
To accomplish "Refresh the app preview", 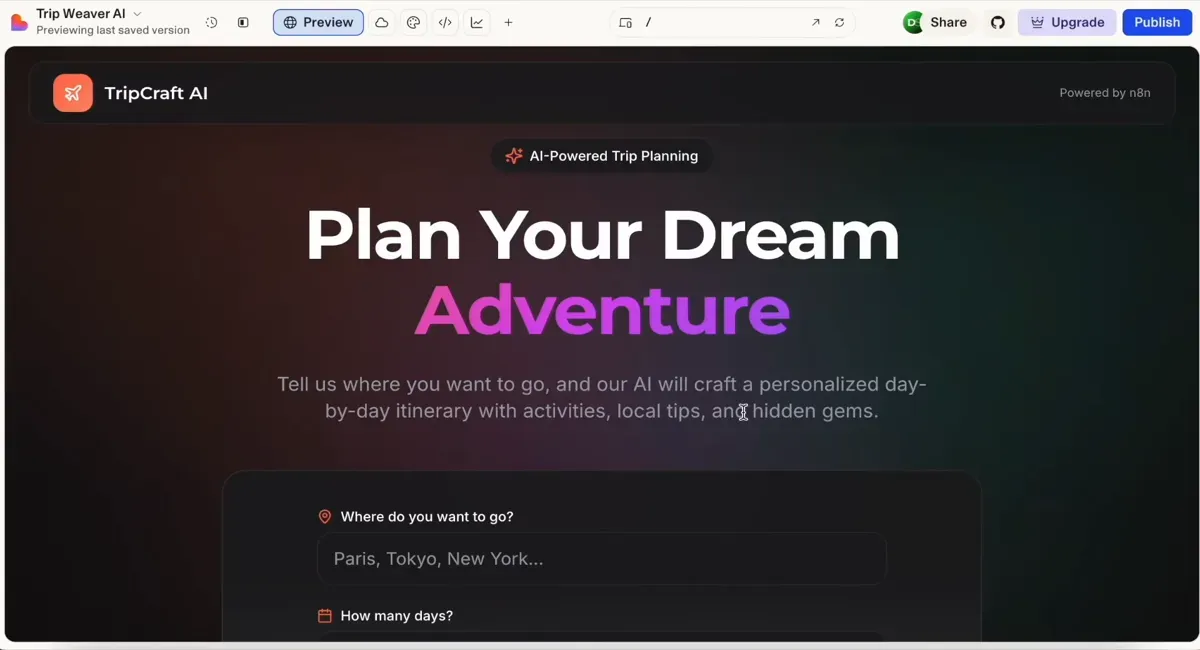I will coord(838,22).
